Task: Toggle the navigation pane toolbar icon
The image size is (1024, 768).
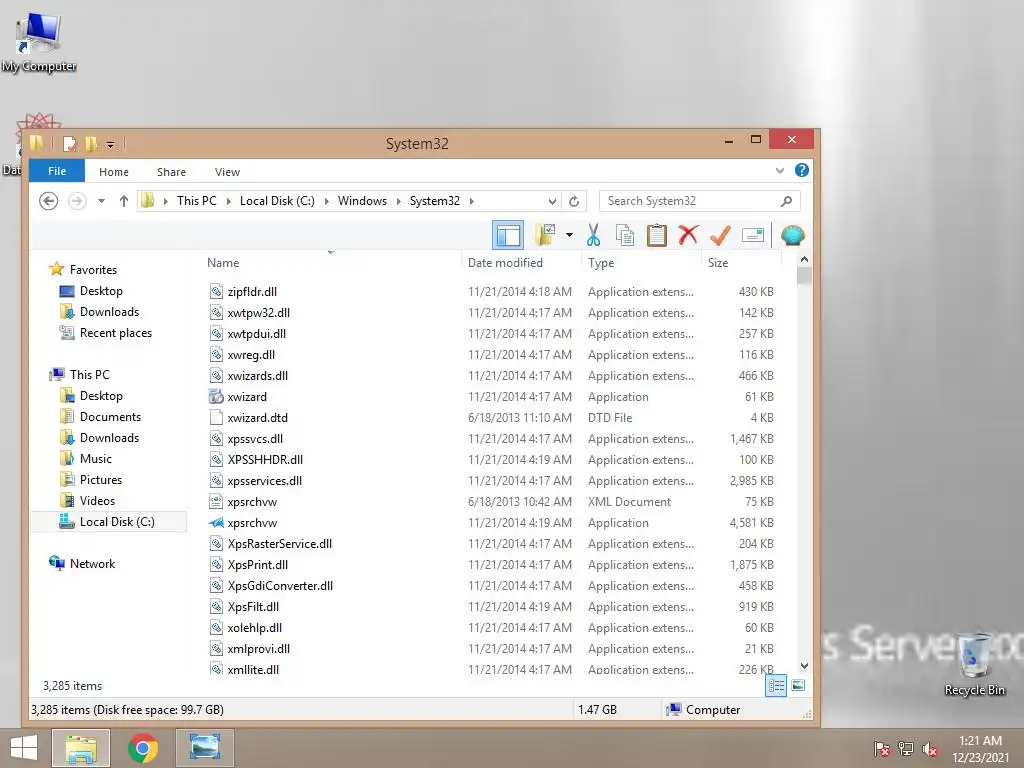Action: (507, 235)
